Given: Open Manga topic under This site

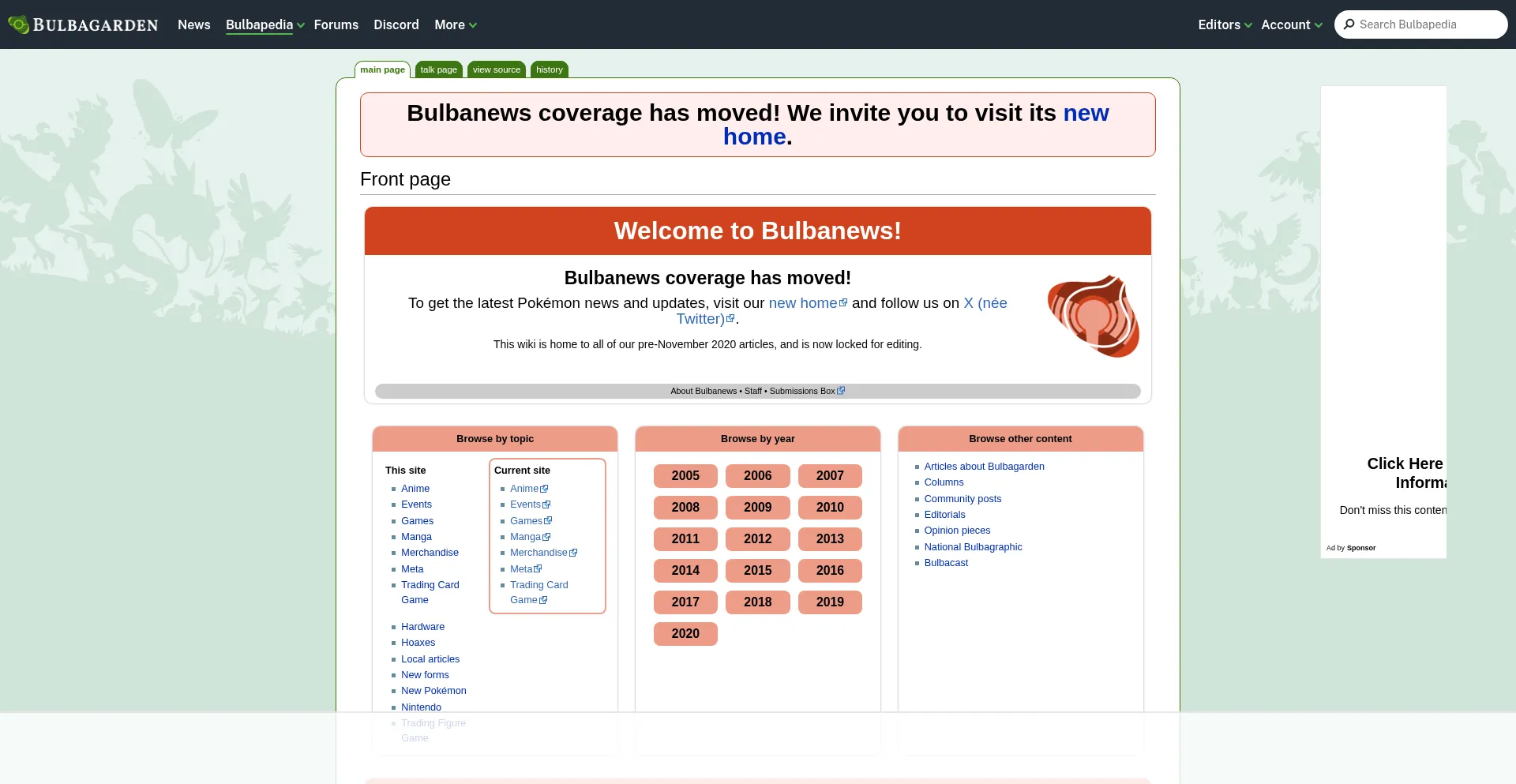Looking at the screenshot, I should (x=416, y=537).
